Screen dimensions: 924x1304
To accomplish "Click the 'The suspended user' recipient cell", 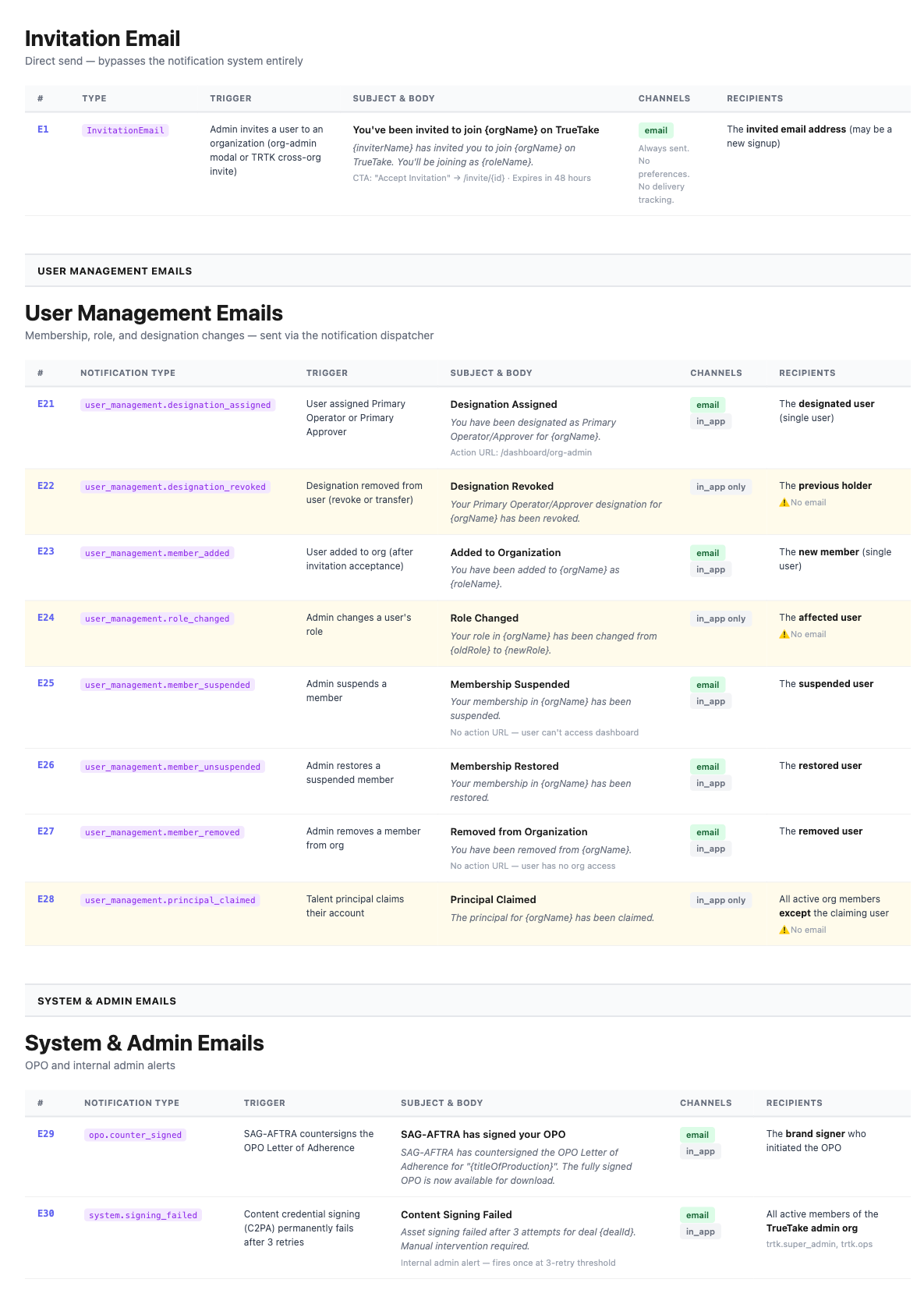I will pos(827,684).
